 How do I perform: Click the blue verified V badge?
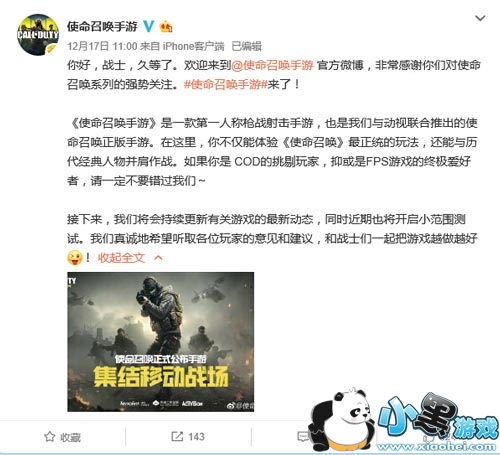click(148, 26)
